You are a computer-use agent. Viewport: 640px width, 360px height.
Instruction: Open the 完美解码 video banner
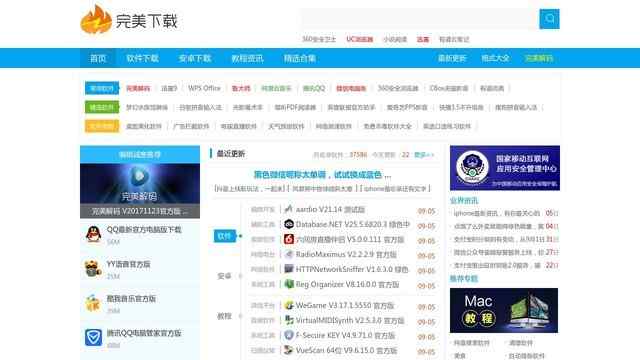140,184
